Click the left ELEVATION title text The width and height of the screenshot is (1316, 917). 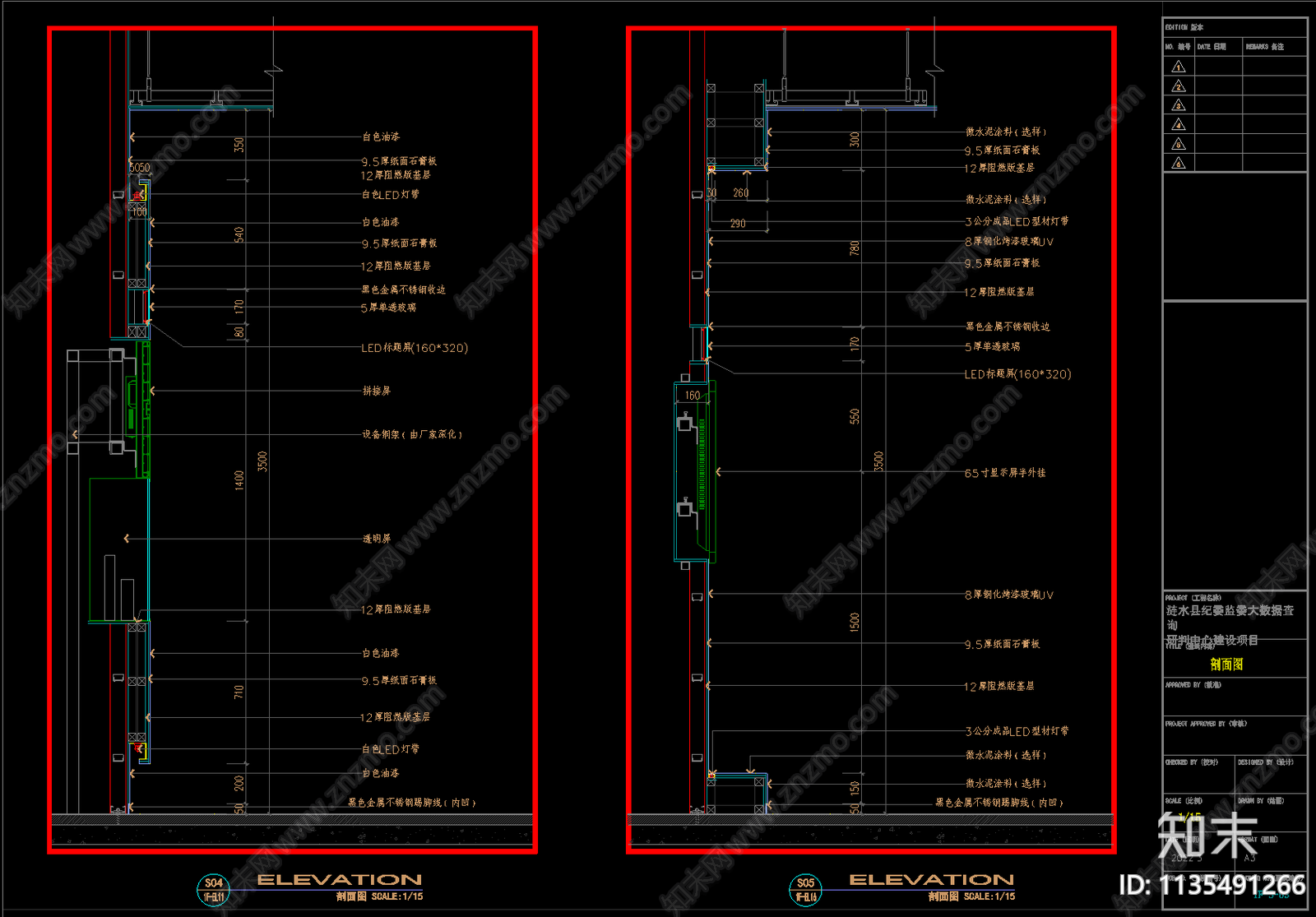click(x=340, y=880)
